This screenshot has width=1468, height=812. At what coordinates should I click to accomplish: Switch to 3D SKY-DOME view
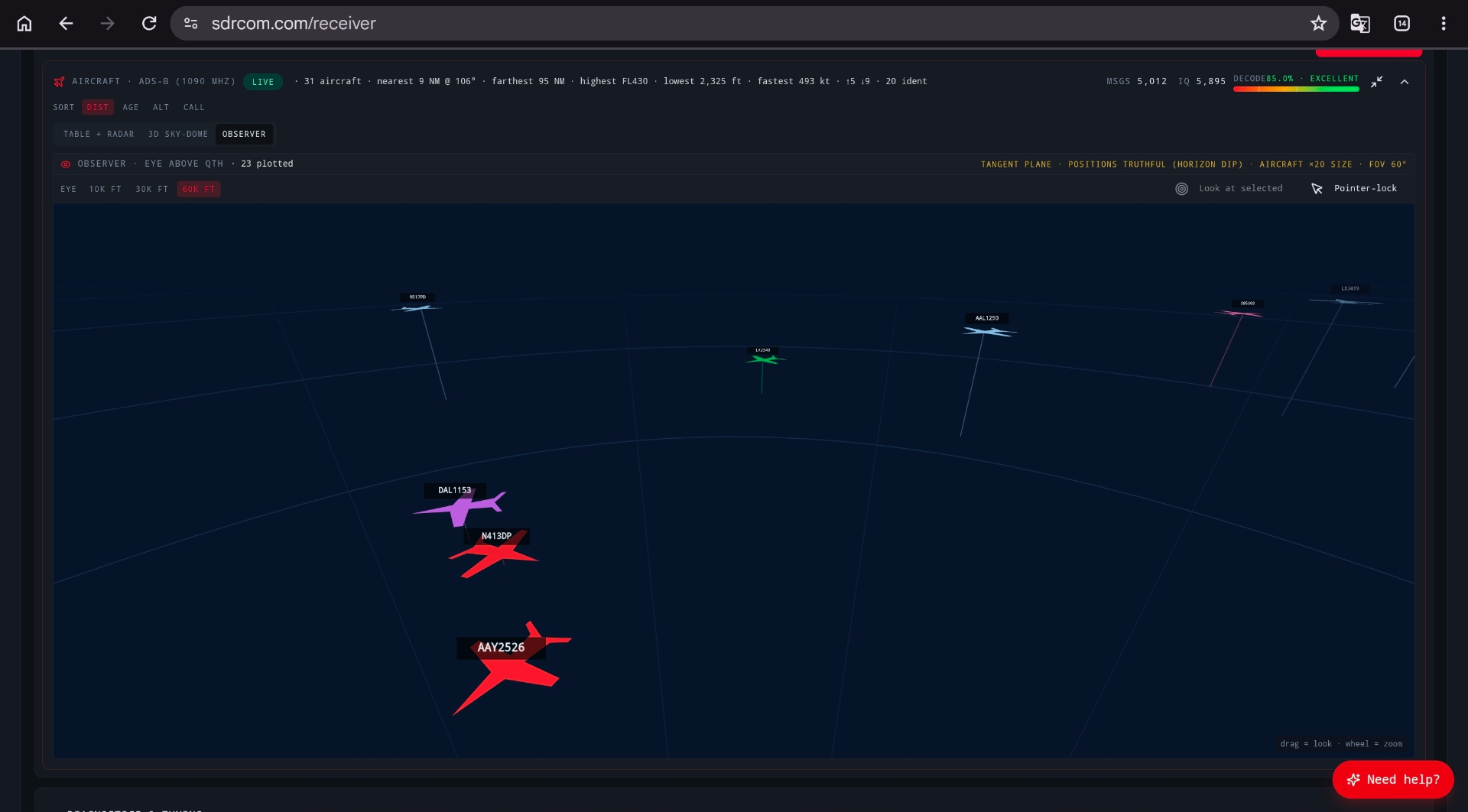[x=178, y=135]
